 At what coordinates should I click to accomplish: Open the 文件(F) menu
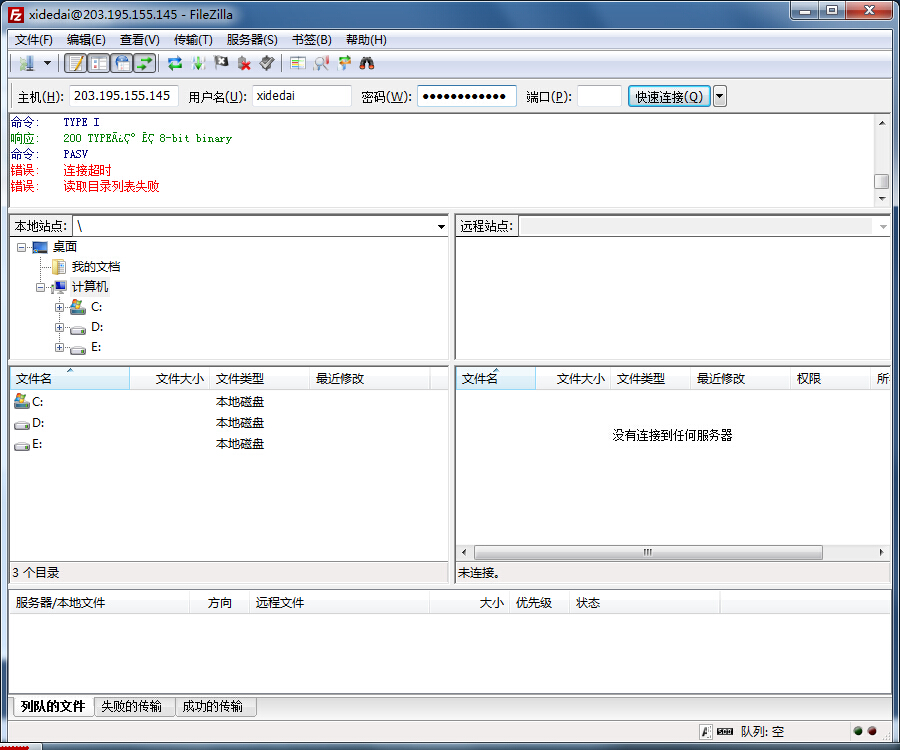tap(34, 40)
